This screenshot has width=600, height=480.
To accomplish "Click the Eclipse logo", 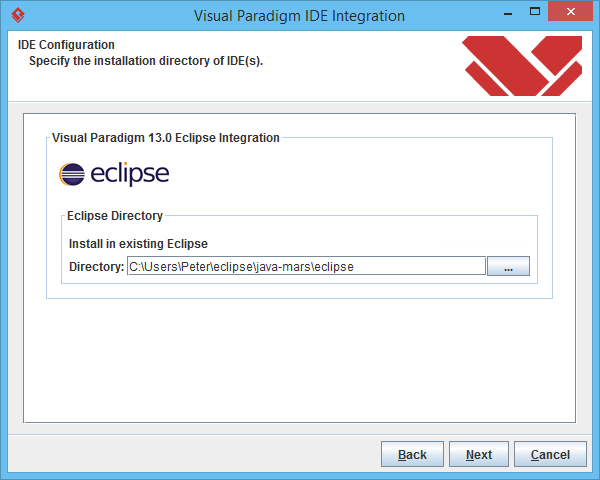I will [x=114, y=174].
